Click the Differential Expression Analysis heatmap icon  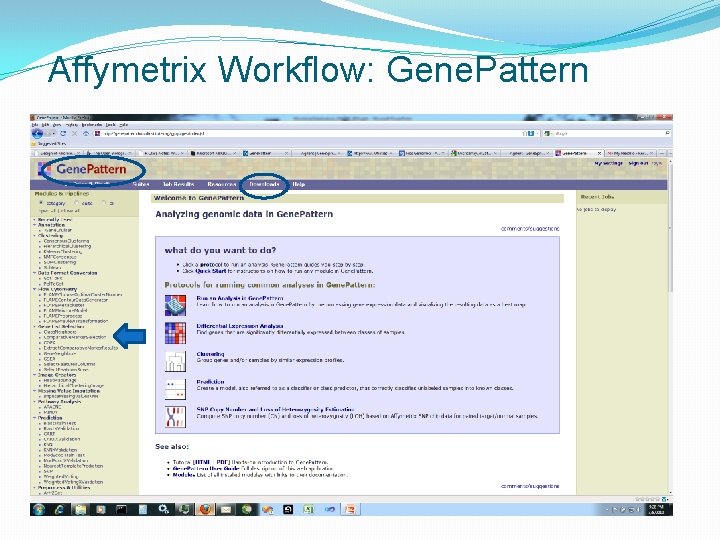tap(175, 333)
